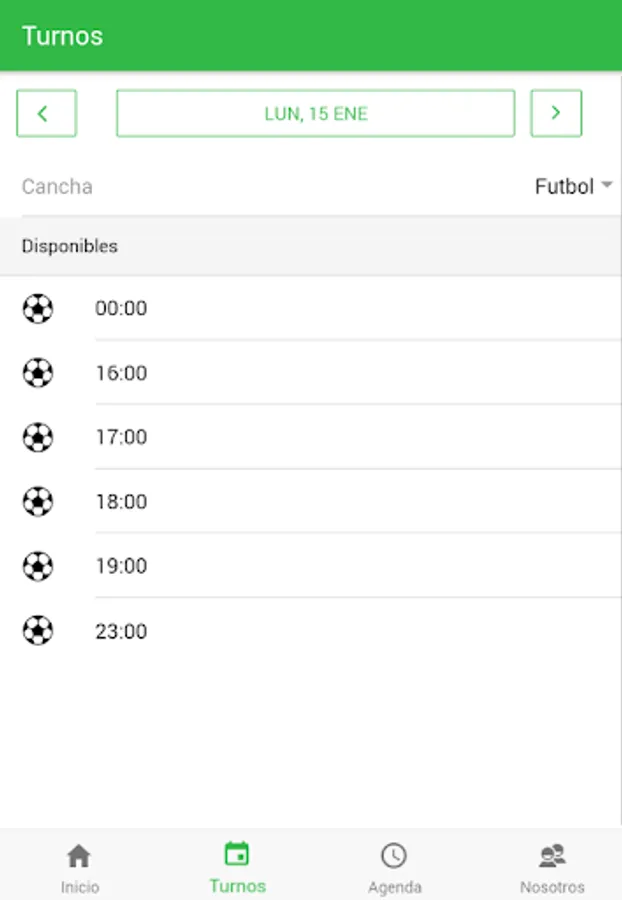Click the soccer ball icon beside 17:00
This screenshot has width=622, height=900.
(38, 437)
